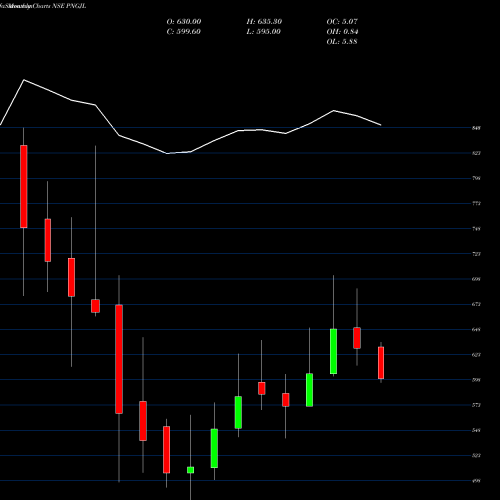Click the close price text 'C: 599.60'

click(184, 32)
